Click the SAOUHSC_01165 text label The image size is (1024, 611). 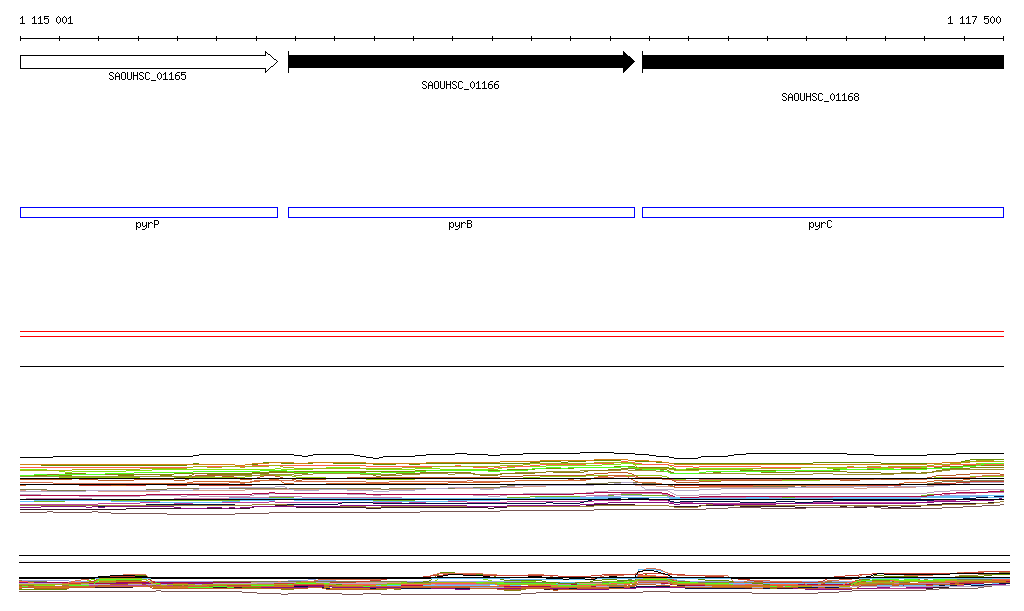[147, 76]
